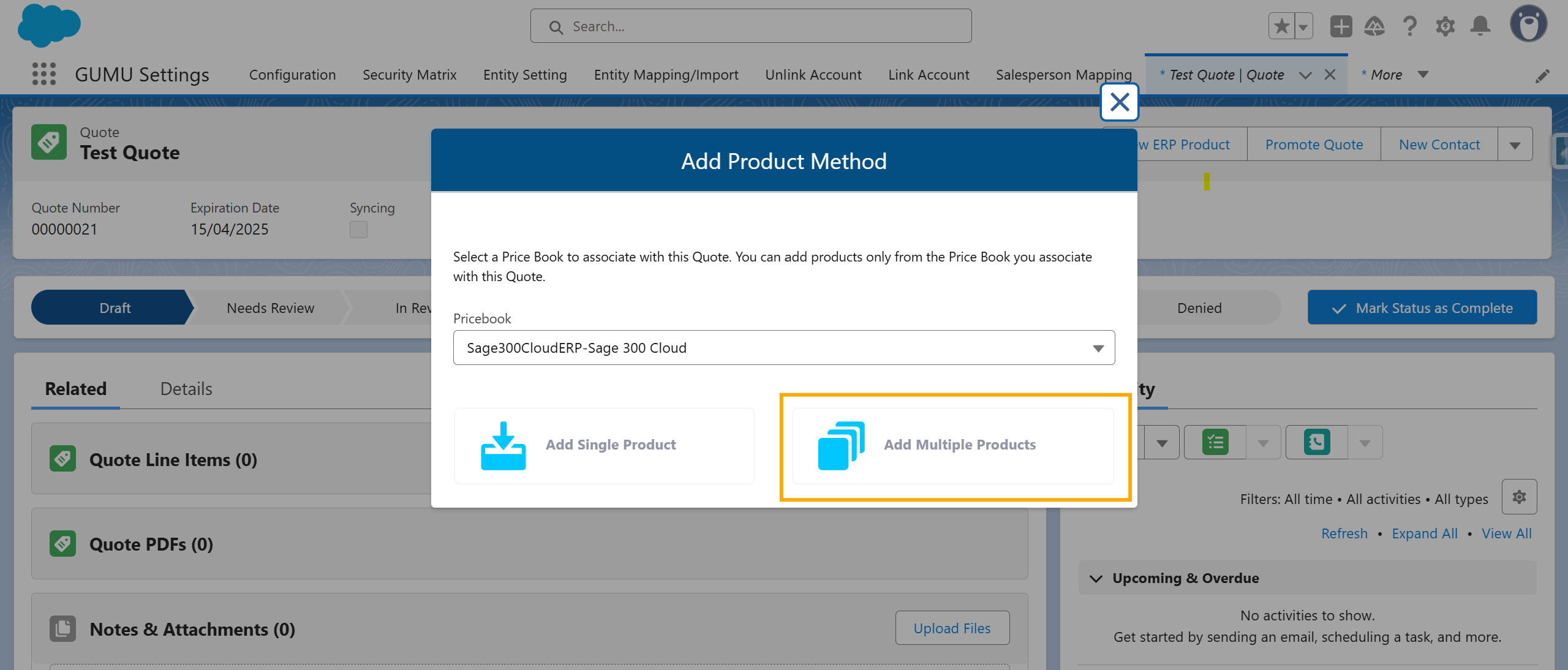The image size is (1568, 670).
Task: Open the Trailhead guidance icon
Action: coord(1374,26)
